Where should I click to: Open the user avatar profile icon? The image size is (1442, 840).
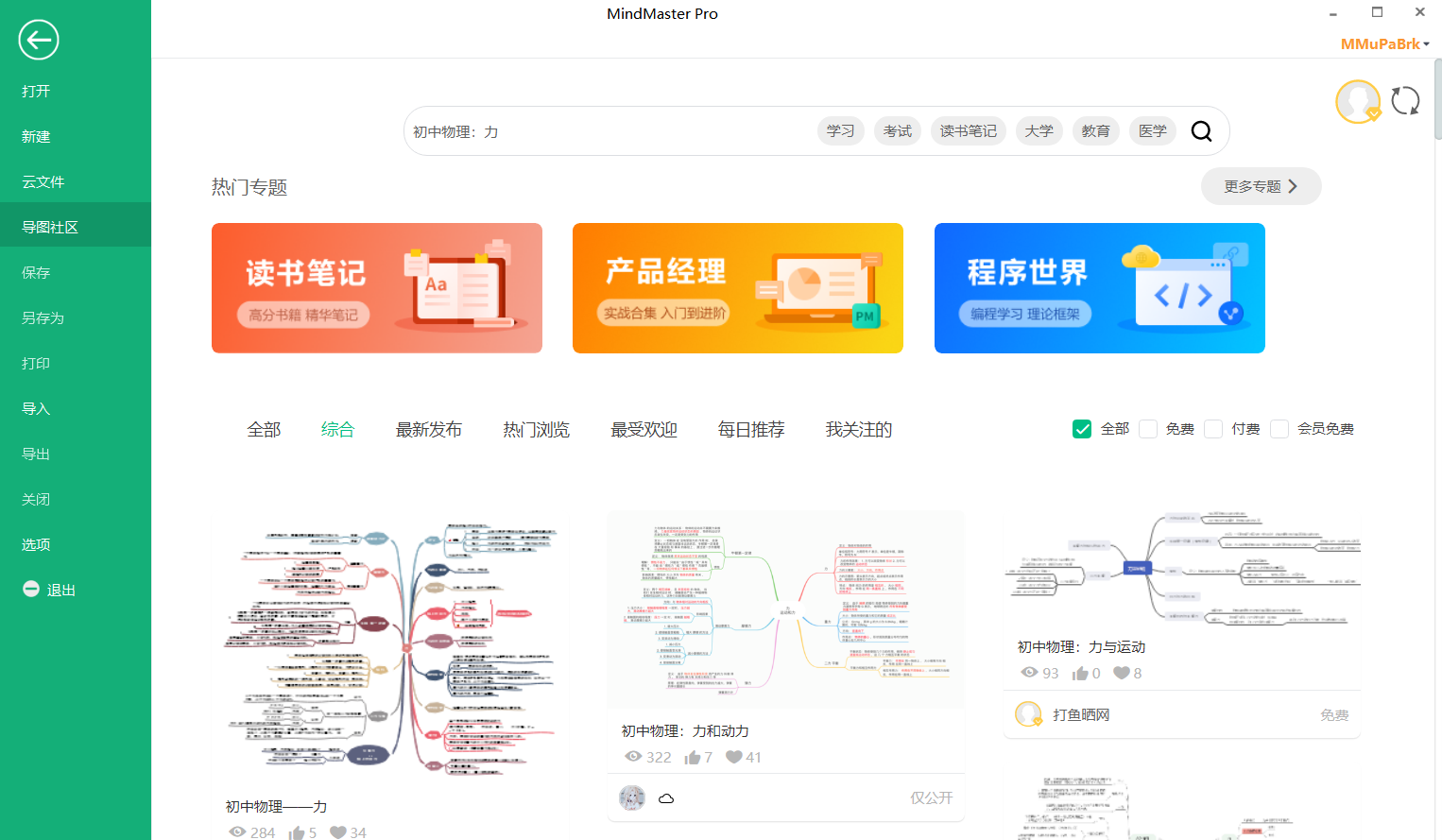coord(1358,102)
